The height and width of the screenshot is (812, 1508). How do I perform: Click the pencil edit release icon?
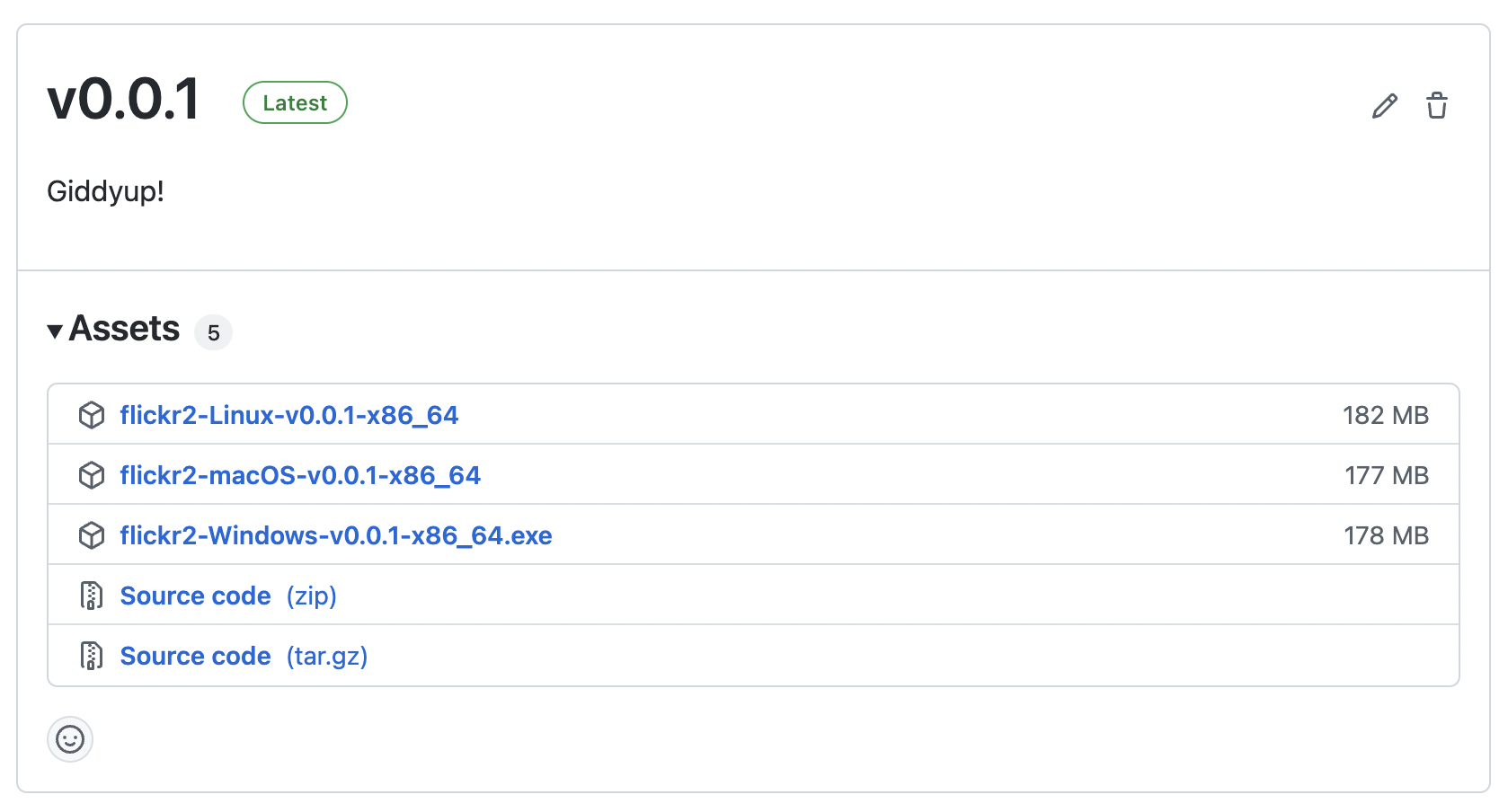(1385, 106)
